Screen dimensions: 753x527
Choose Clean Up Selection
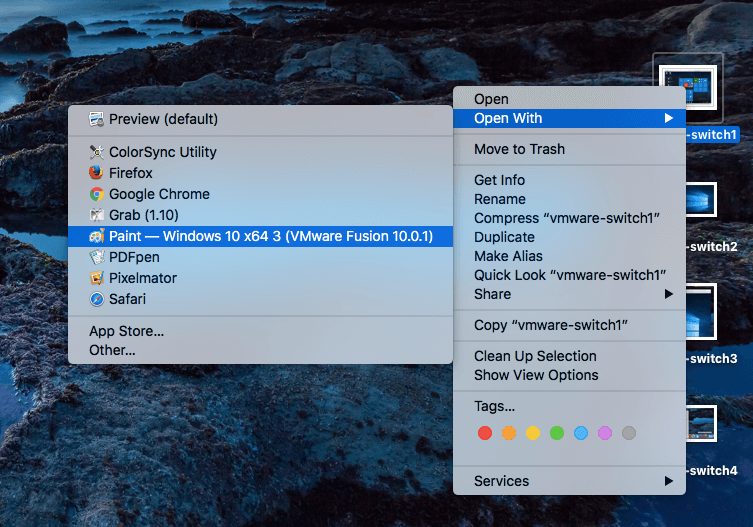point(569,356)
